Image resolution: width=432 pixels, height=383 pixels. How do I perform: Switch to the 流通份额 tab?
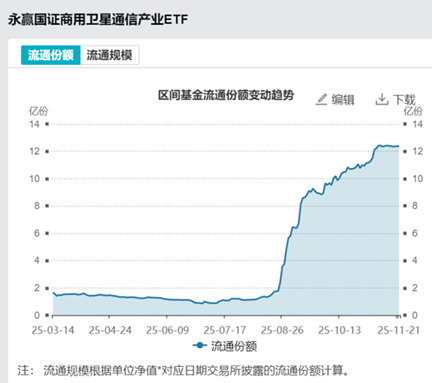[51, 55]
